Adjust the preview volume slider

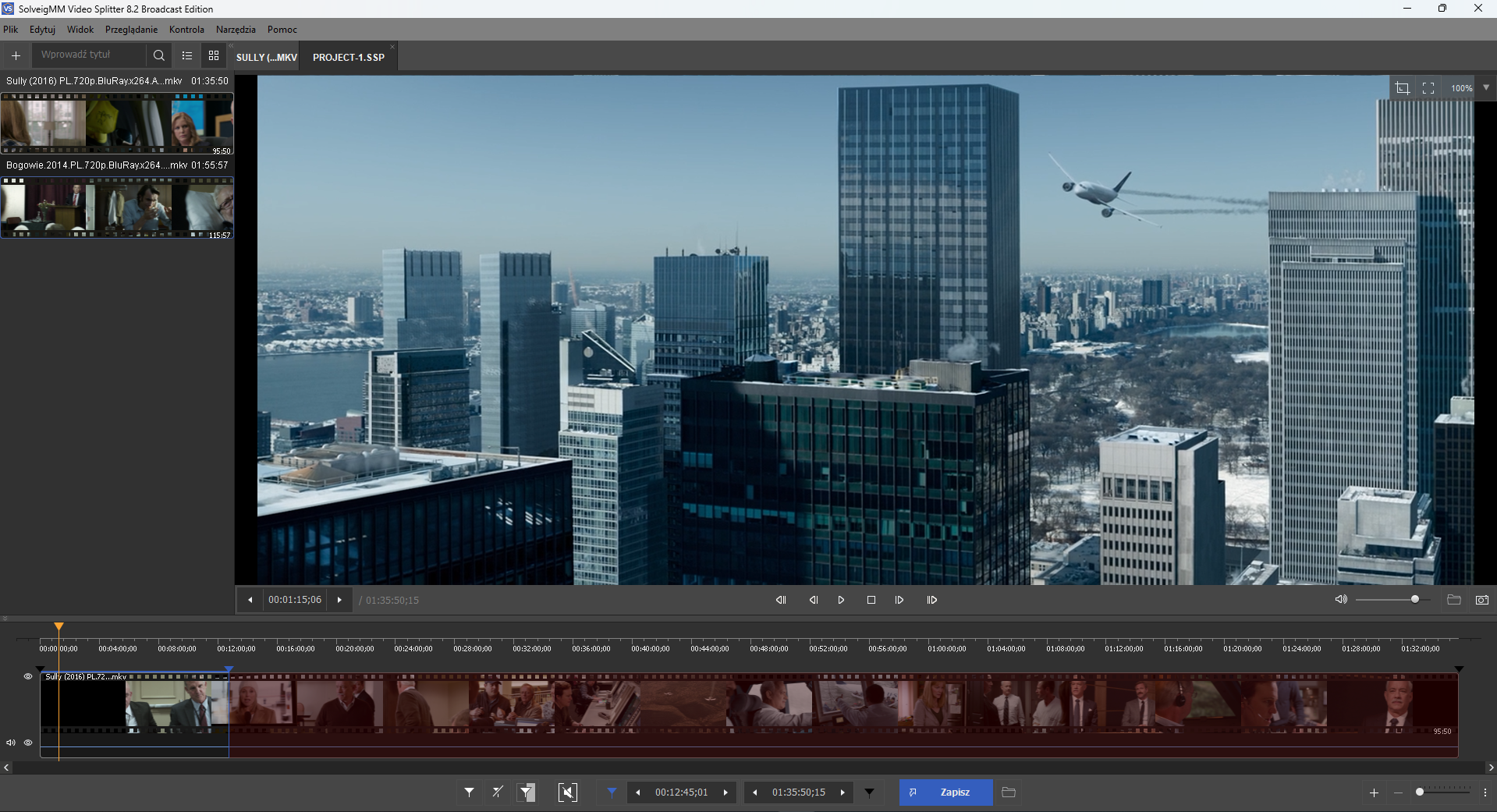click(1393, 599)
